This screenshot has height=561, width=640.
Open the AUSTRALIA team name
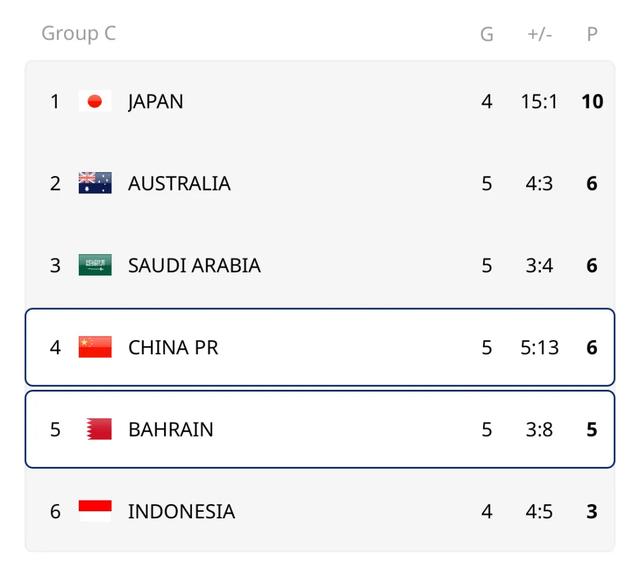[x=179, y=183]
